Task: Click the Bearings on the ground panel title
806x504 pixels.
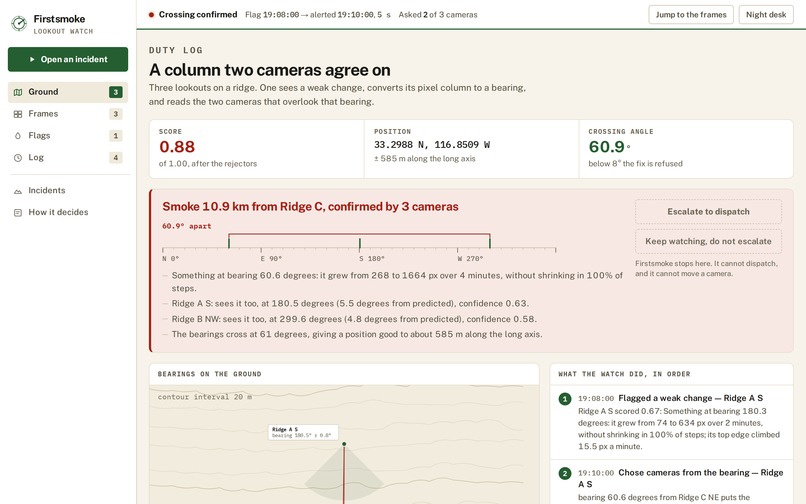Action: point(209,374)
